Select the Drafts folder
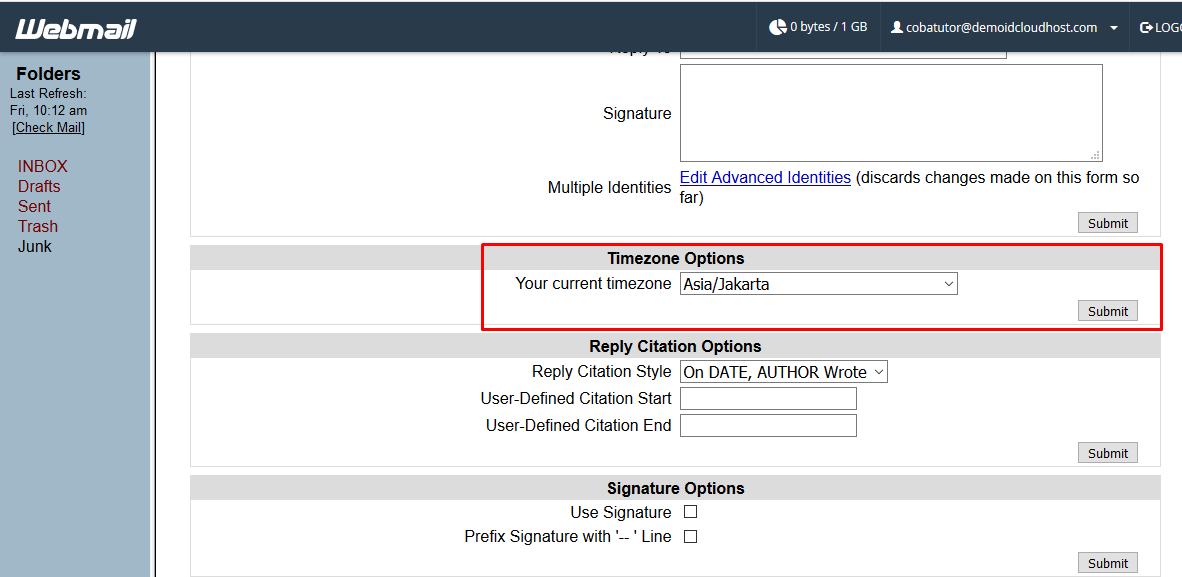Image resolution: width=1182 pixels, height=577 pixels. point(38,186)
